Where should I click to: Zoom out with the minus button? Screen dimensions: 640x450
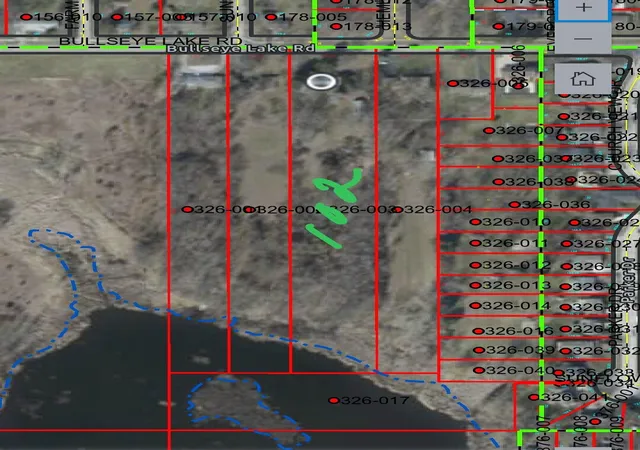[x=584, y=38]
